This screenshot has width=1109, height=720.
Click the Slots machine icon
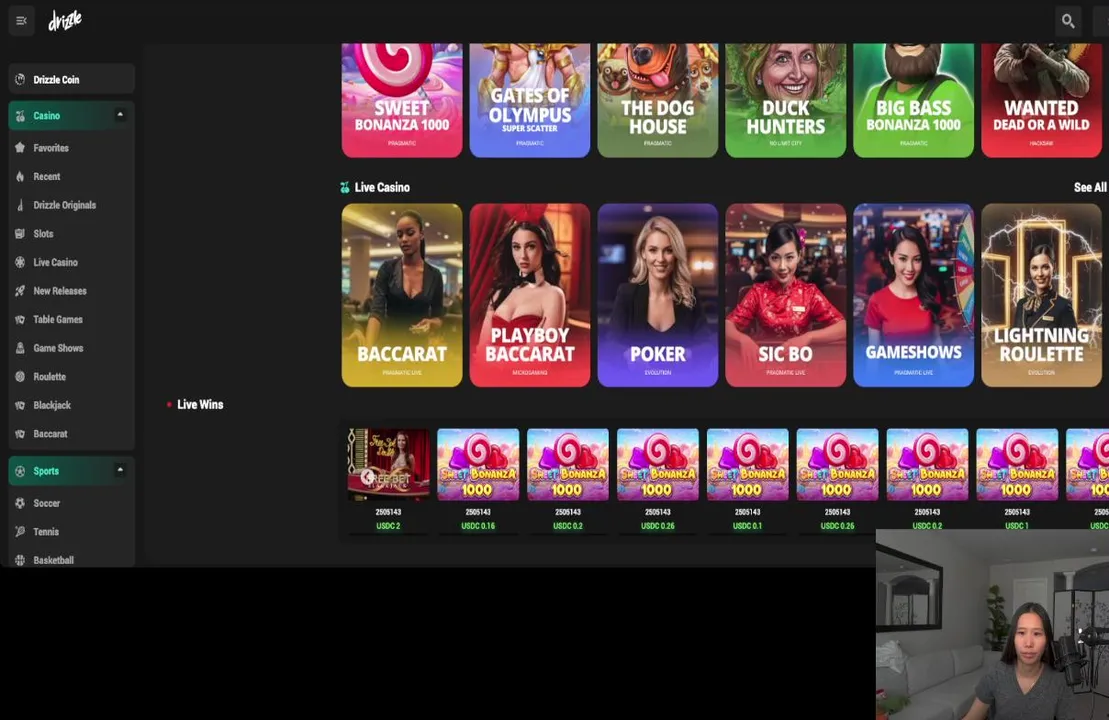click(20, 233)
